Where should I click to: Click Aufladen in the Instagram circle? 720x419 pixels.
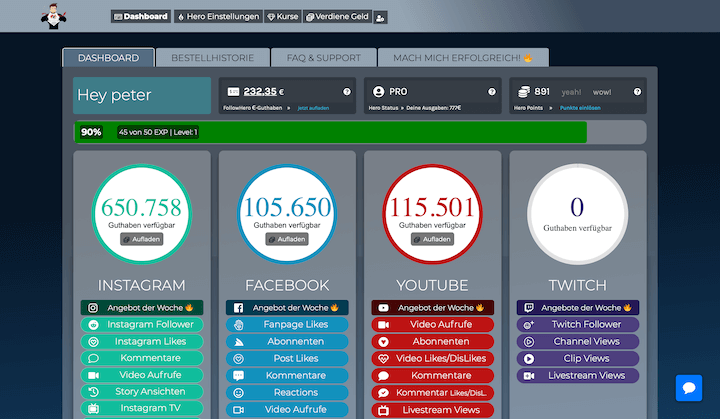[142, 239]
